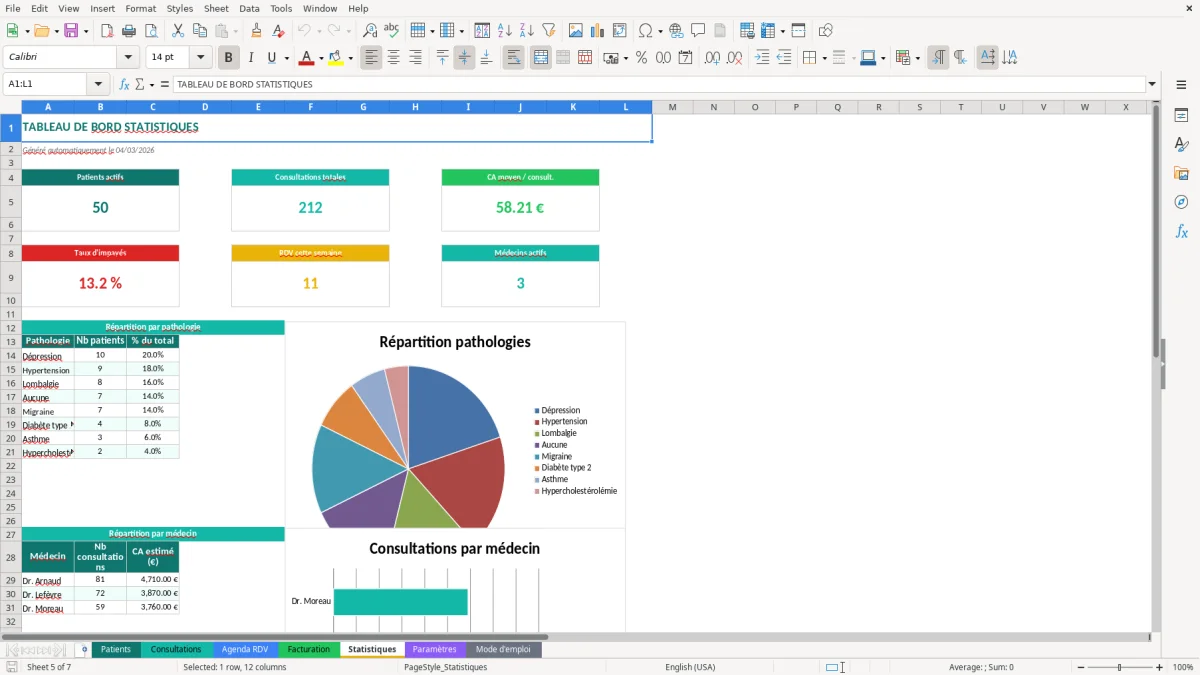Apply the red font color swatch
1200x675 pixels.
tap(305, 58)
